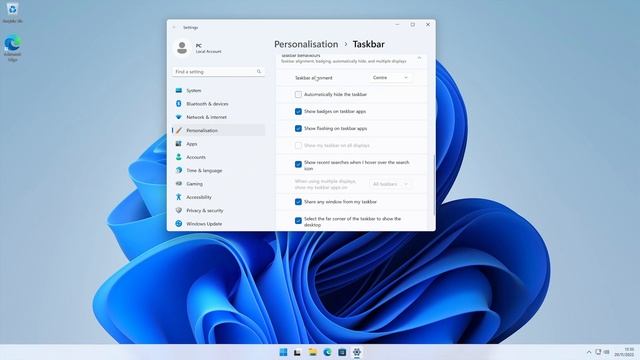
Task: Untick Share any window from my taskbar
Action: pyautogui.click(x=298, y=202)
